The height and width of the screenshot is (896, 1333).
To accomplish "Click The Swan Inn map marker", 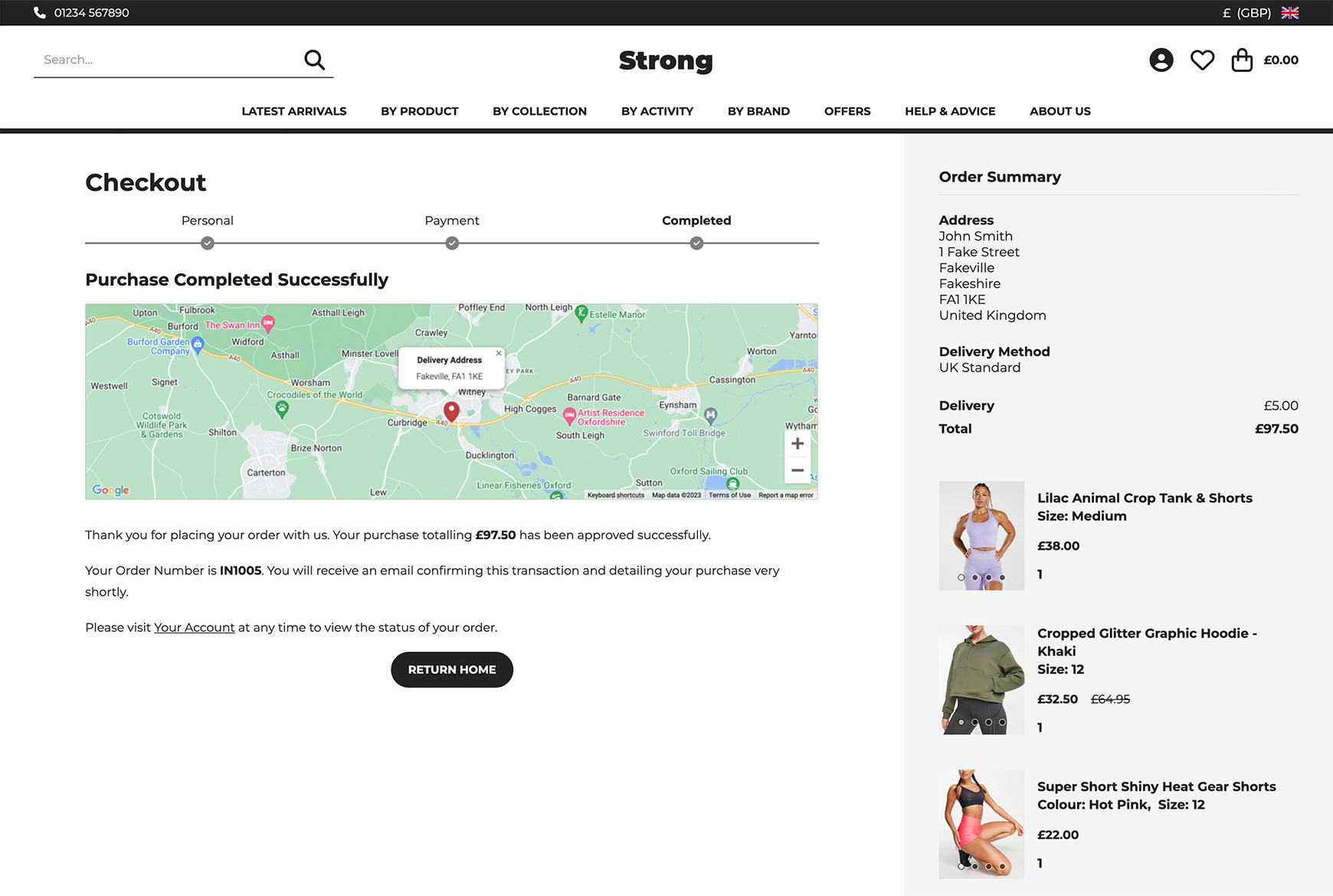I will pos(268,323).
